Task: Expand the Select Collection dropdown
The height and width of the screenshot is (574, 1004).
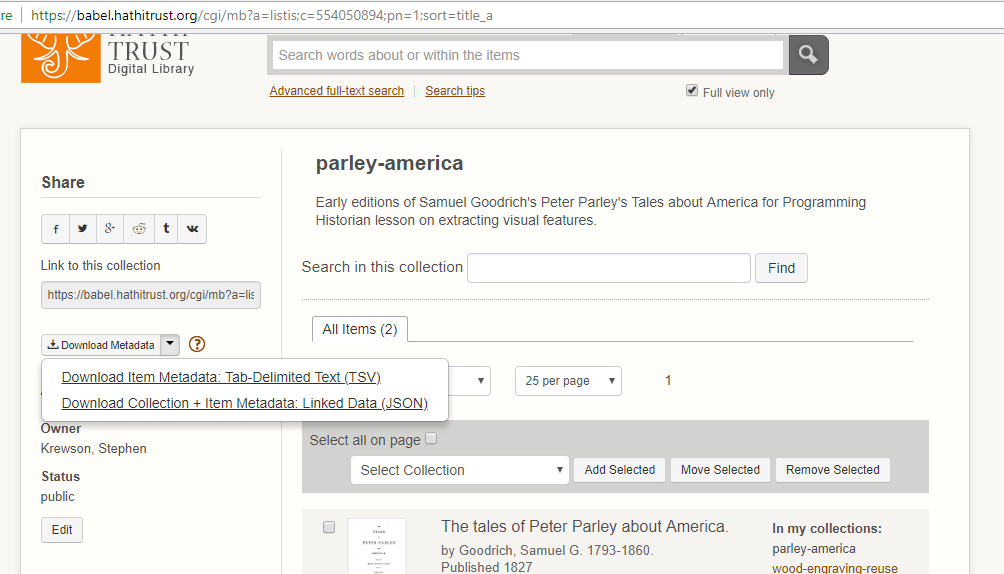Action: 459,470
